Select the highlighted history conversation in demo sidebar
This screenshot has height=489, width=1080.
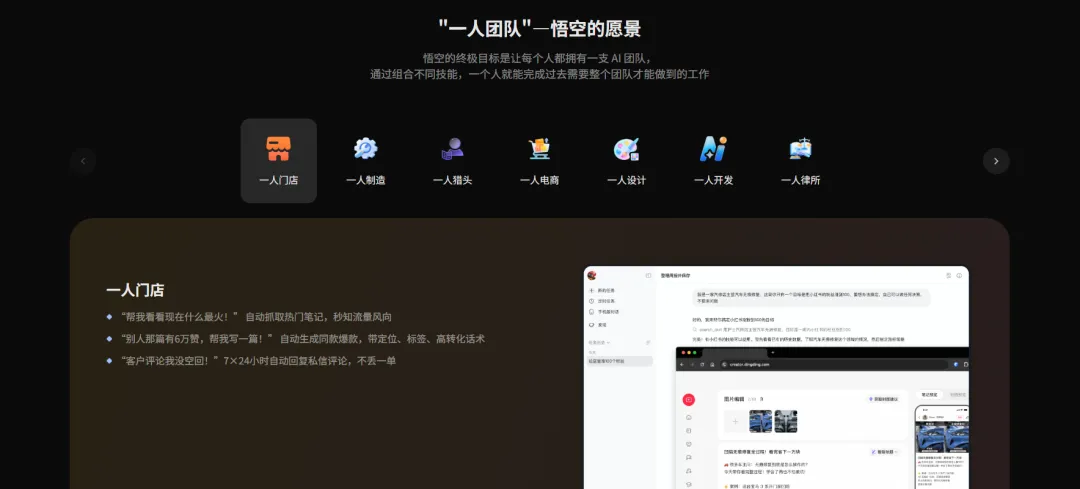point(619,361)
